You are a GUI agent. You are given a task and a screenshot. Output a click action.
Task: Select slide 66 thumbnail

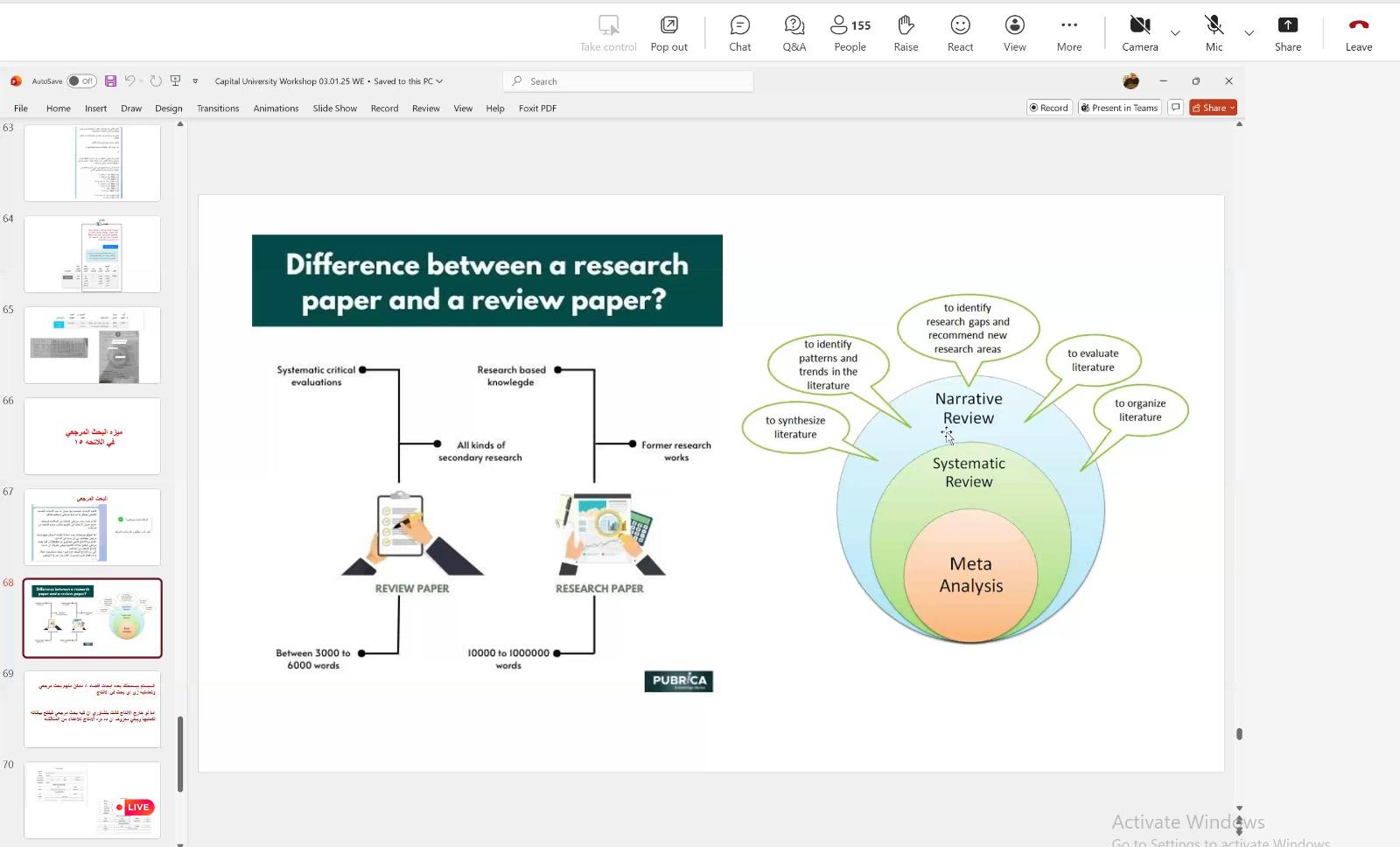coord(92,436)
